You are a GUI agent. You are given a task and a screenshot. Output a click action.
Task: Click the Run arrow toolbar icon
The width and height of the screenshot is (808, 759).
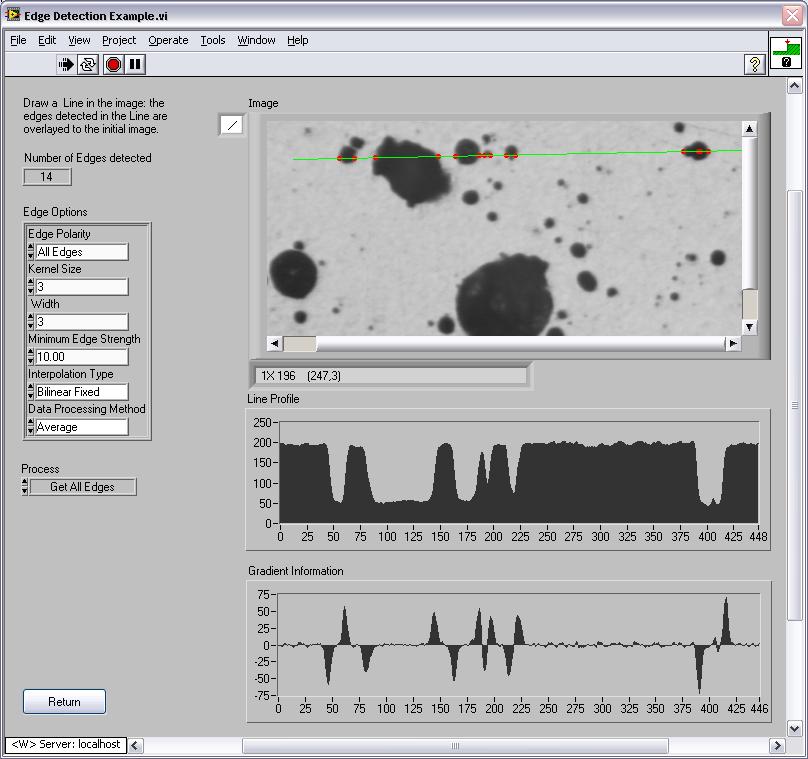click(66, 64)
